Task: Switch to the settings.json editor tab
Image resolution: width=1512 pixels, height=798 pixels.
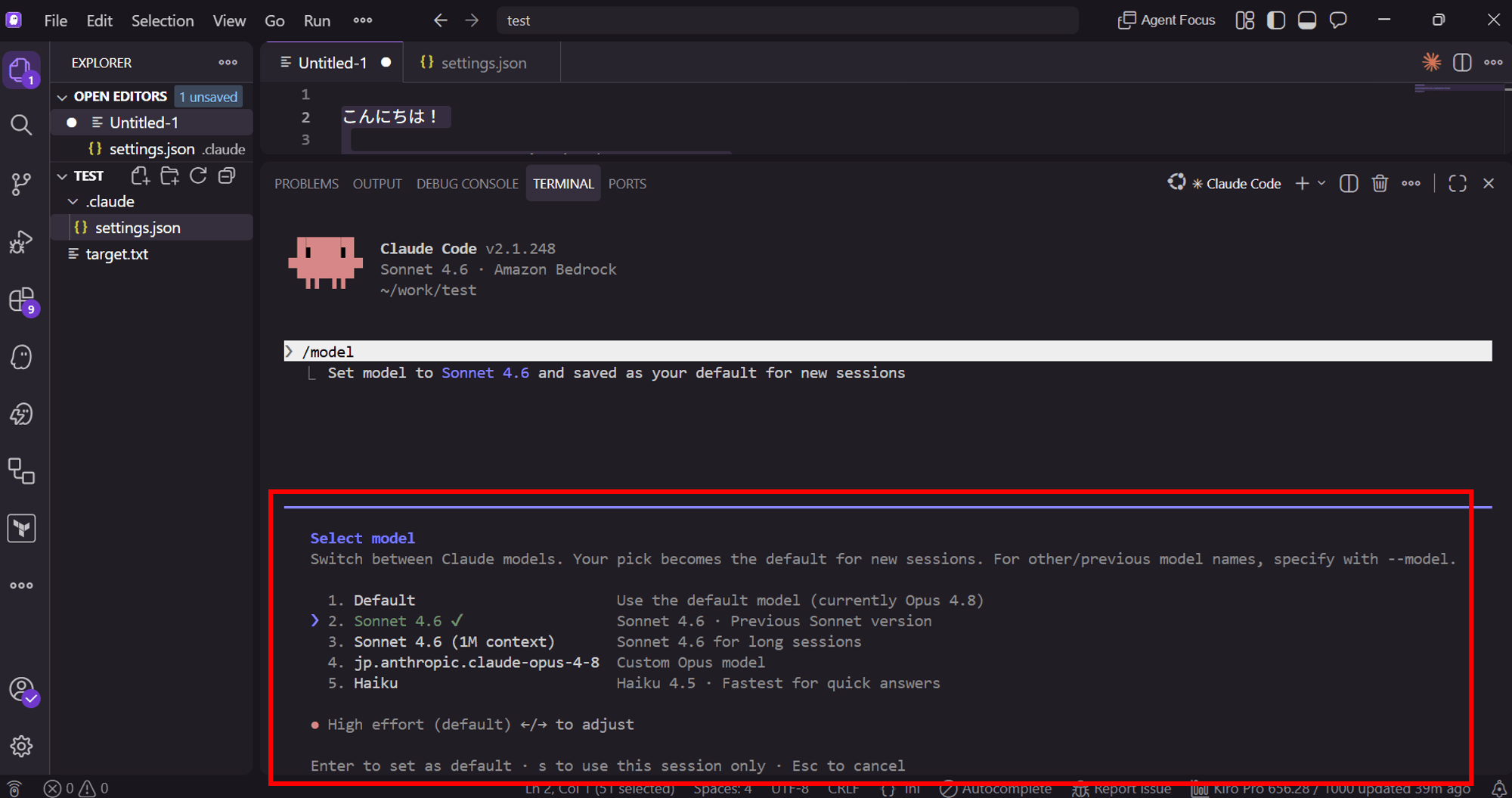Action: click(x=482, y=63)
